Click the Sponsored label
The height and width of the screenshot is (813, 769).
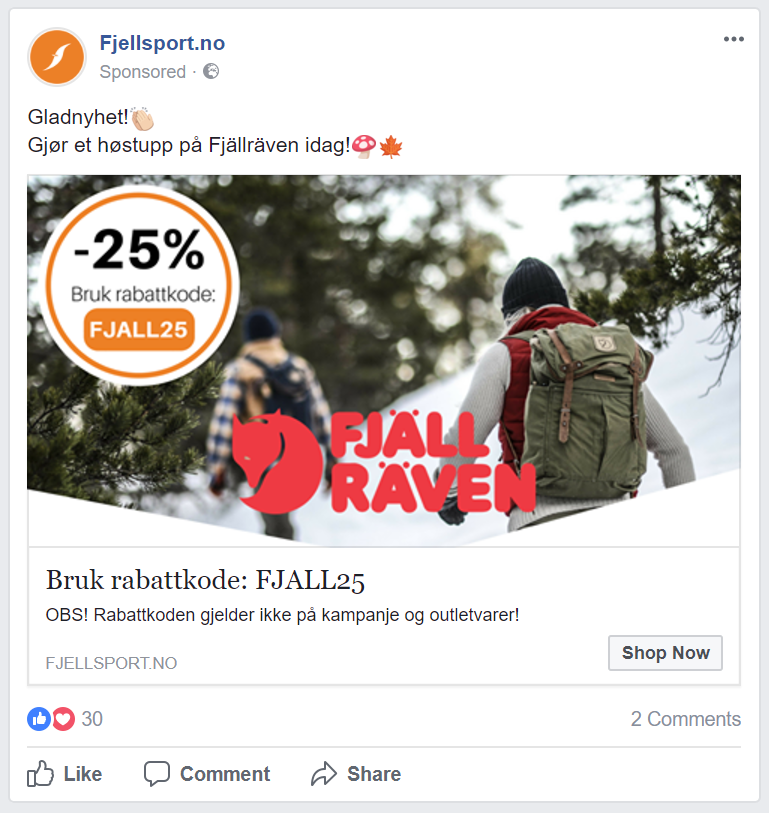143,72
